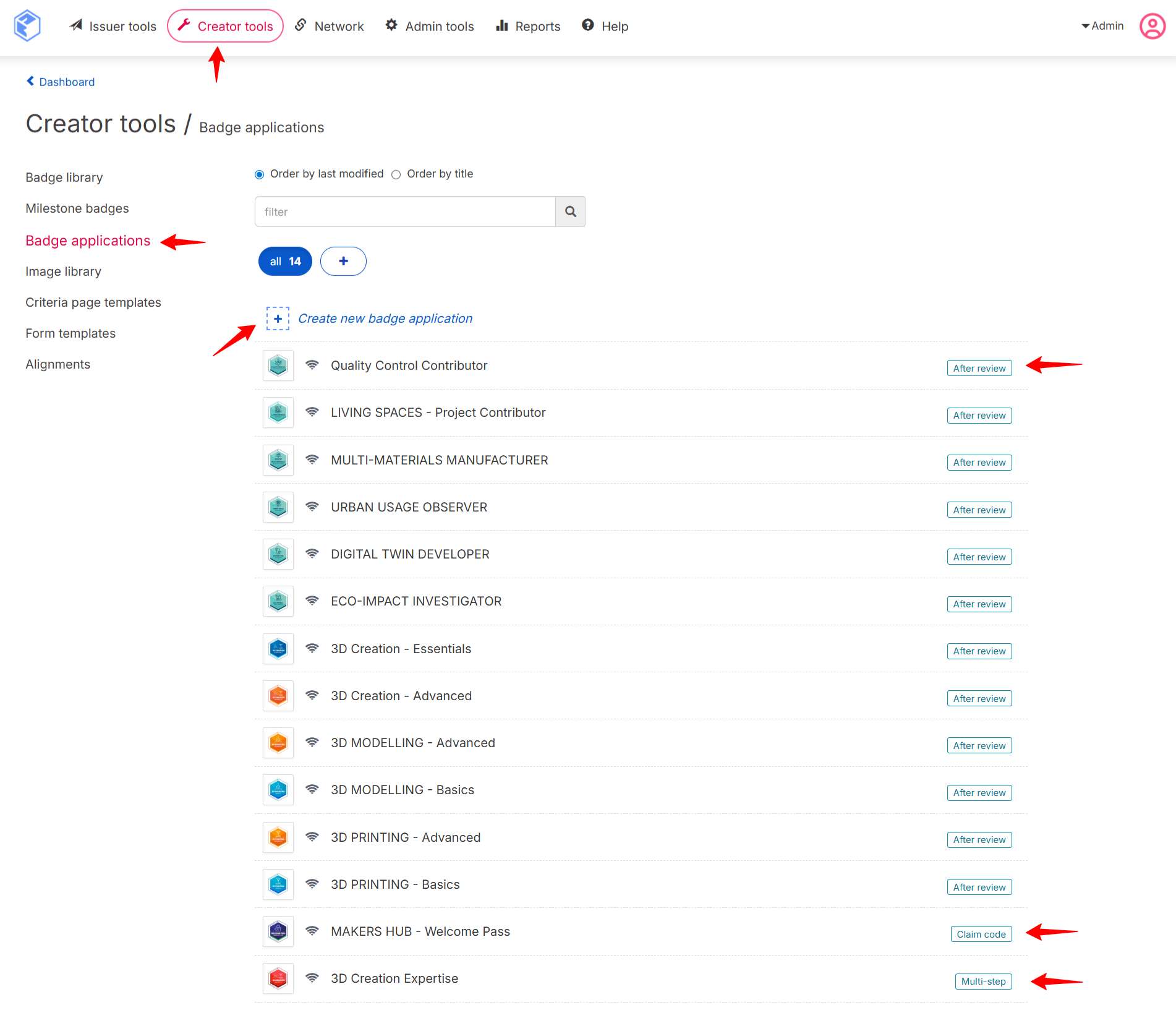The height and width of the screenshot is (1010, 1176).
Task: Click 3D Creation Expertise badge image
Action: click(278, 978)
